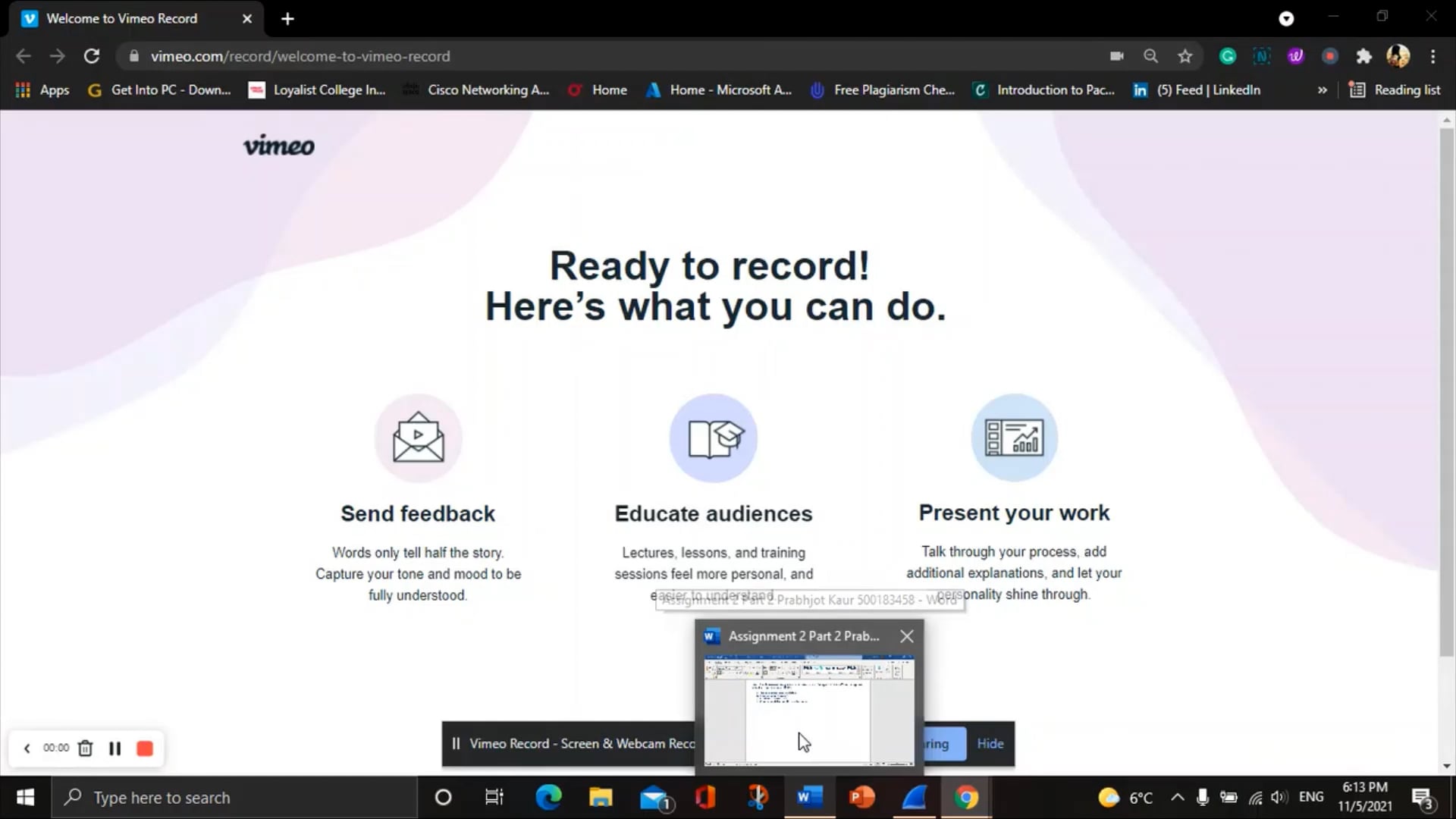Click the Vimeo logo on the page
Screen dimensions: 1456x819
pos(278,145)
